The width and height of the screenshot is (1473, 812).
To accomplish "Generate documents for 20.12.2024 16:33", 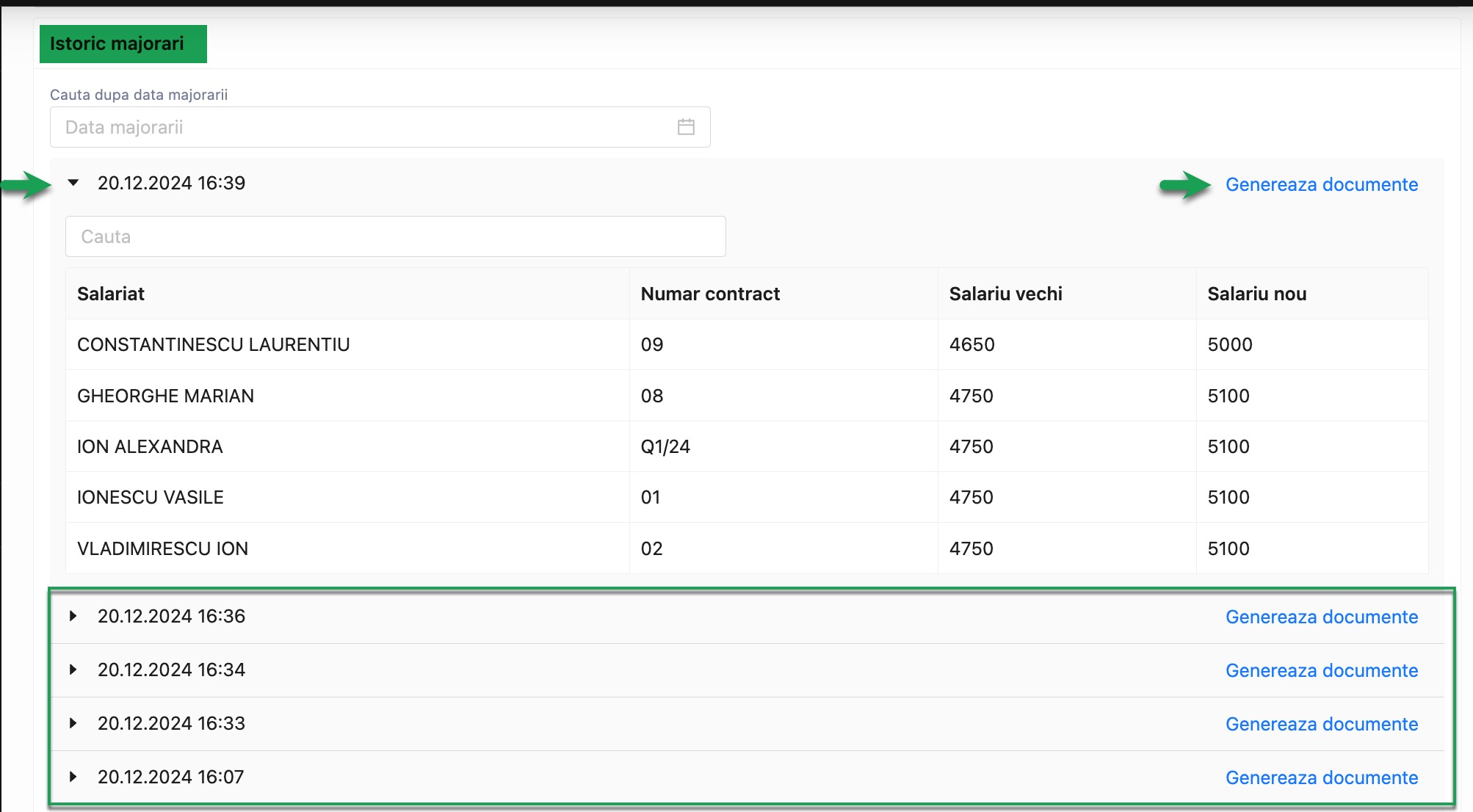I will click(1322, 724).
